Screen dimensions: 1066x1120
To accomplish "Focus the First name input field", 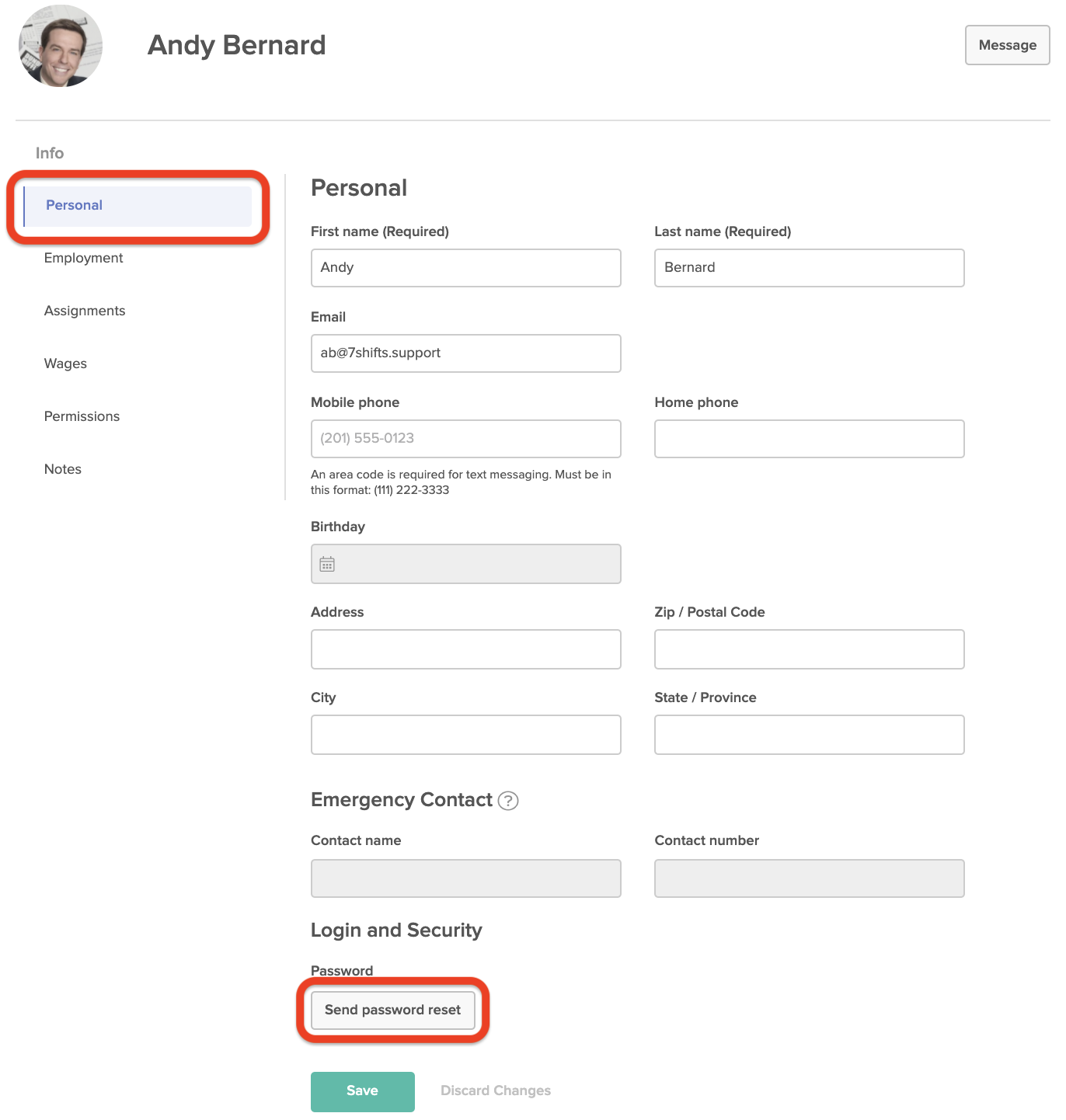I will 465,268.
